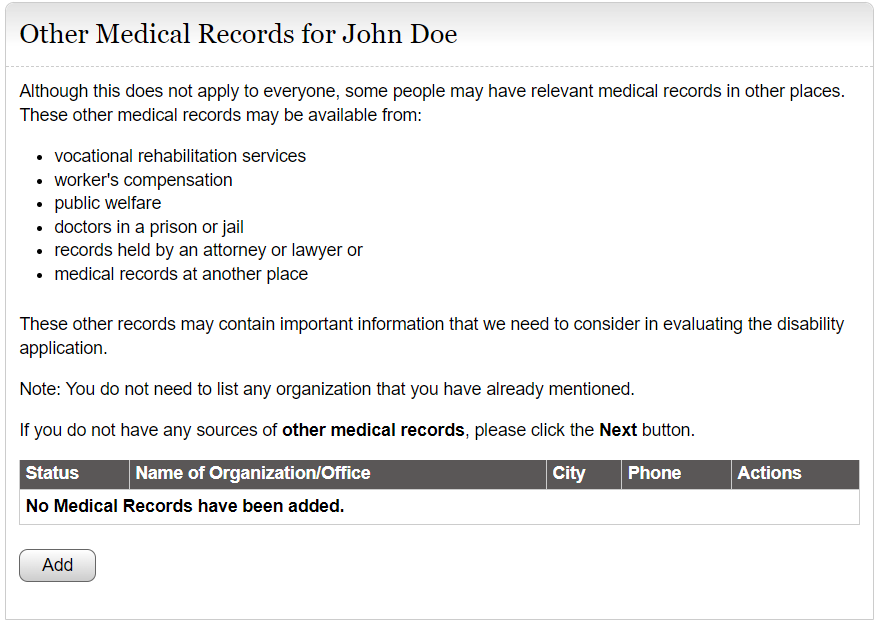Click the 'doctors in a prison or jail' item
The image size is (876, 621).
[149, 227]
